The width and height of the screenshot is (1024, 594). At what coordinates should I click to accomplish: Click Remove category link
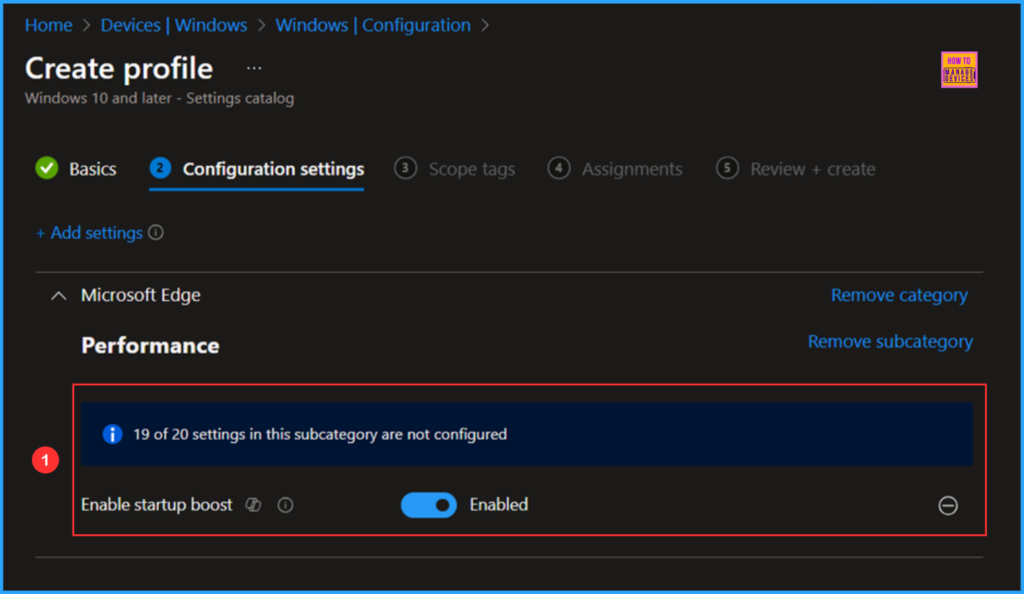(x=899, y=295)
